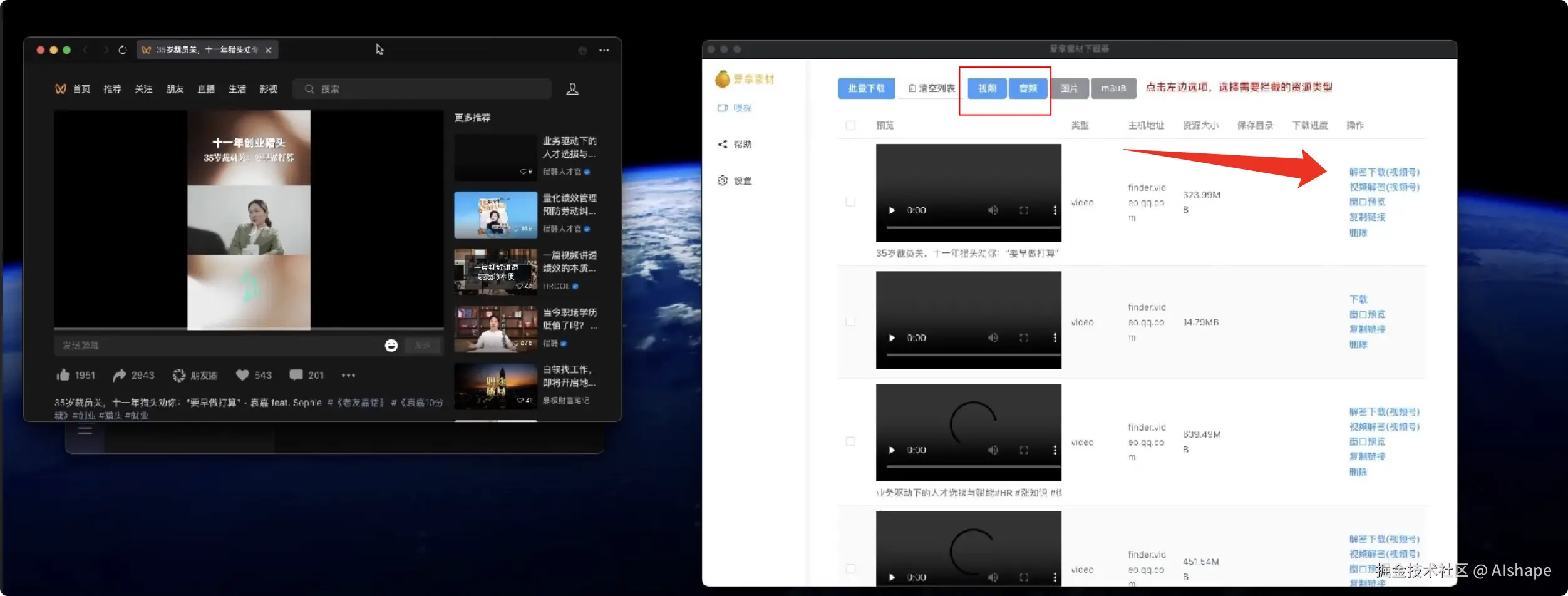Play the 451.54MB video preview
The height and width of the screenshot is (596, 1568).
pyautogui.click(x=892, y=577)
